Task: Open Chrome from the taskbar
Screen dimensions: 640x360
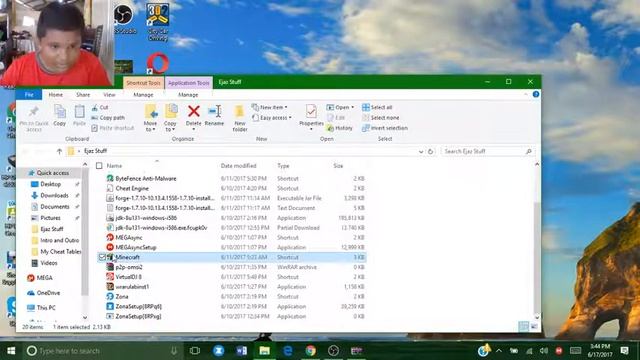Action: pyautogui.click(x=311, y=351)
